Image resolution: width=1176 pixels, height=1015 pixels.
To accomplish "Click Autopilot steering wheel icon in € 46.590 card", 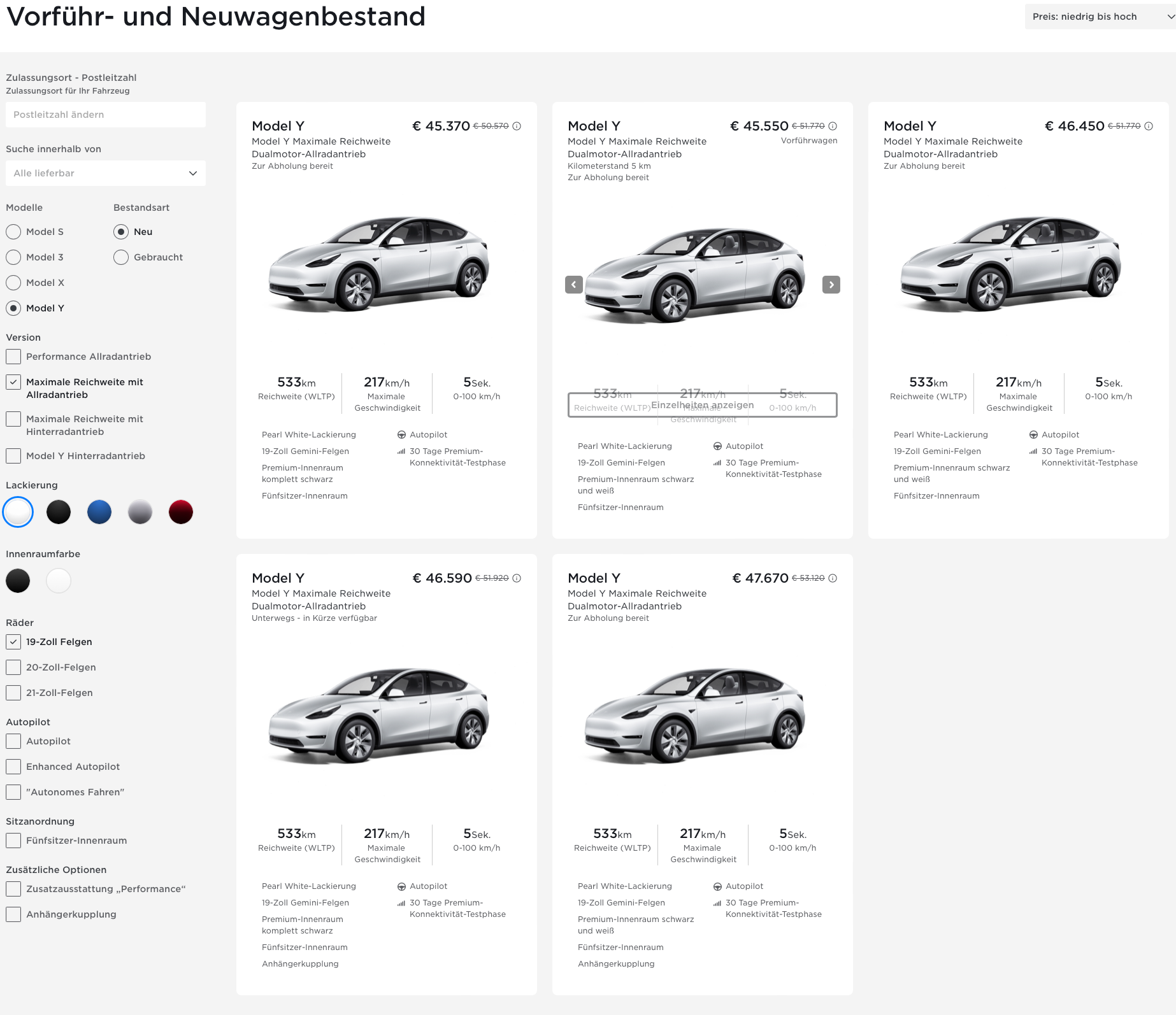I will tap(401, 886).
